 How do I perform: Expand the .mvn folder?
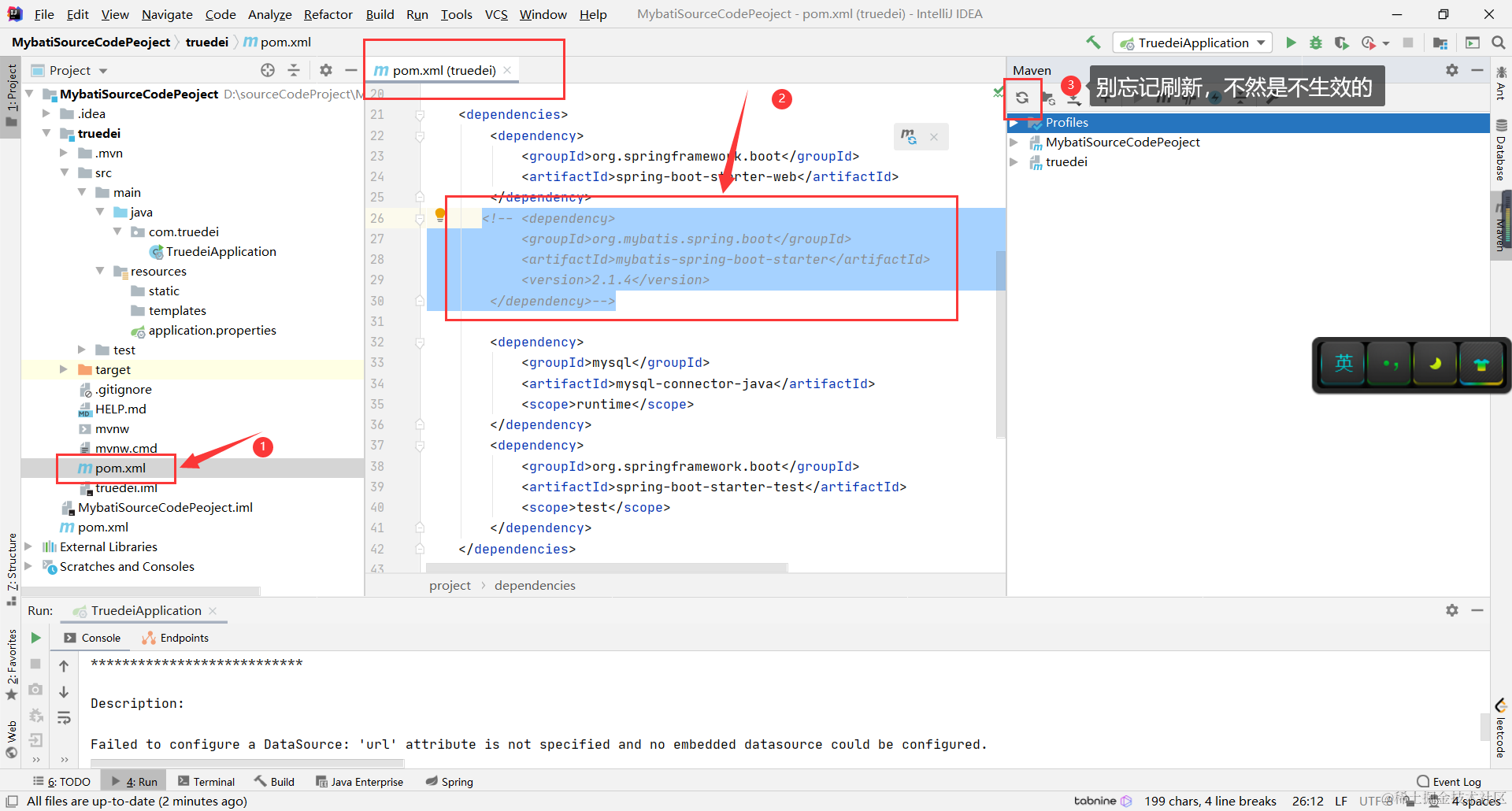(64, 153)
